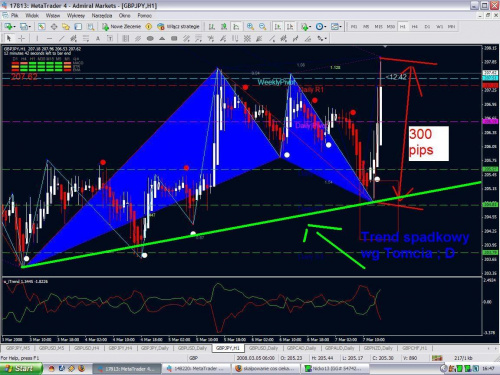Select the vertical line drawing tool
This screenshot has height=375, width=500.
tap(37, 39)
